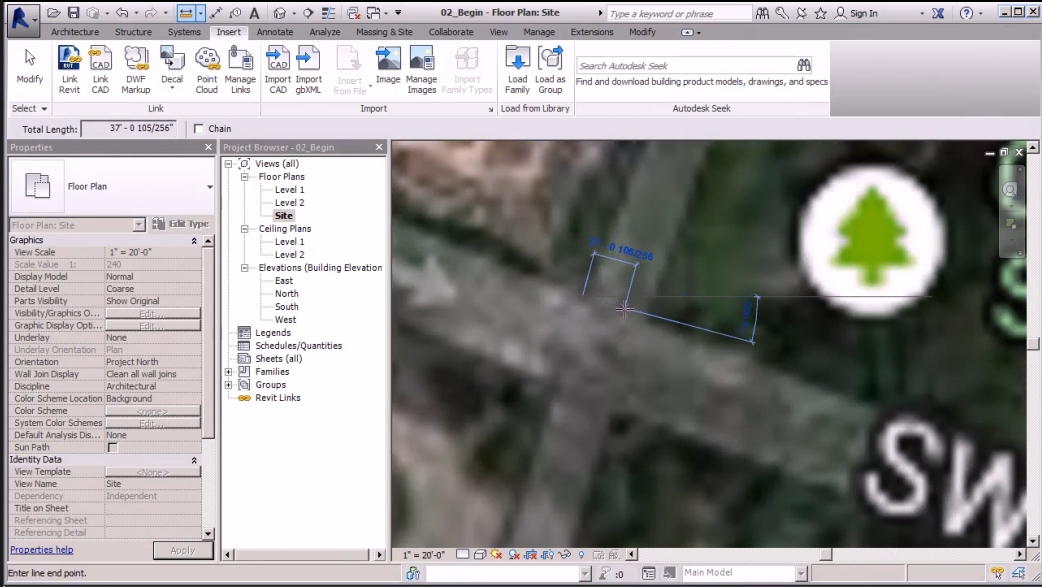Select Level 1 under Floor Plans
This screenshot has width=1042, height=587.
coord(290,189)
